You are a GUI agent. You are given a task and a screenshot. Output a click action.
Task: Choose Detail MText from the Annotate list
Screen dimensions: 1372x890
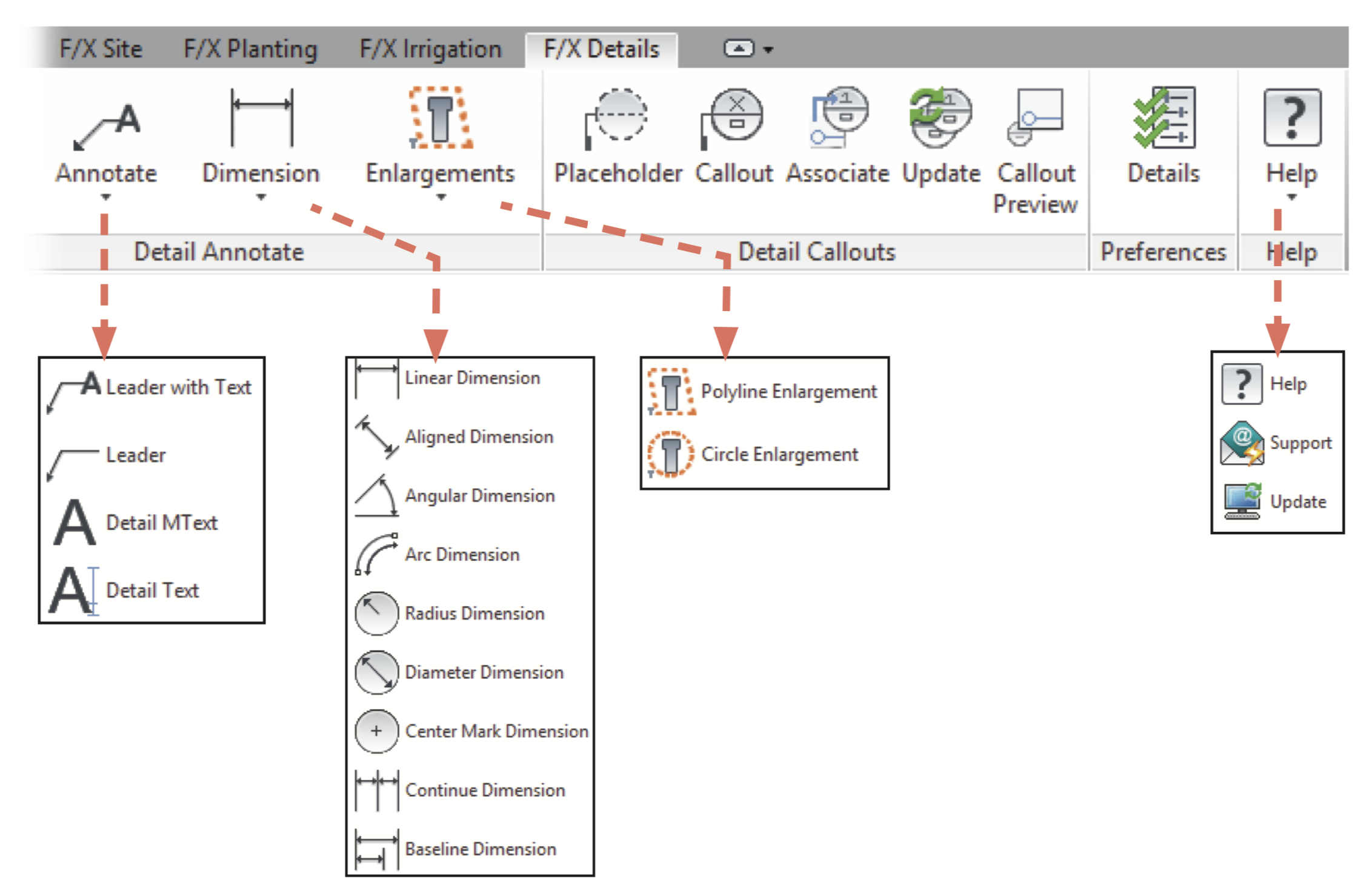pos(161,523)
